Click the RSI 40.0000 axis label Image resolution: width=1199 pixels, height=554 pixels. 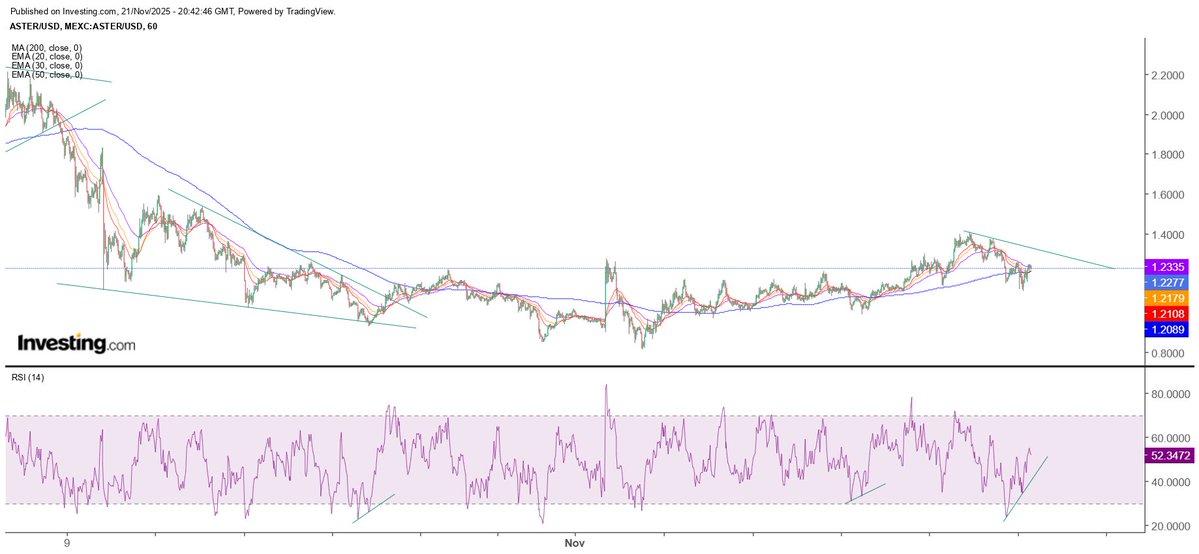(1171, 482)
